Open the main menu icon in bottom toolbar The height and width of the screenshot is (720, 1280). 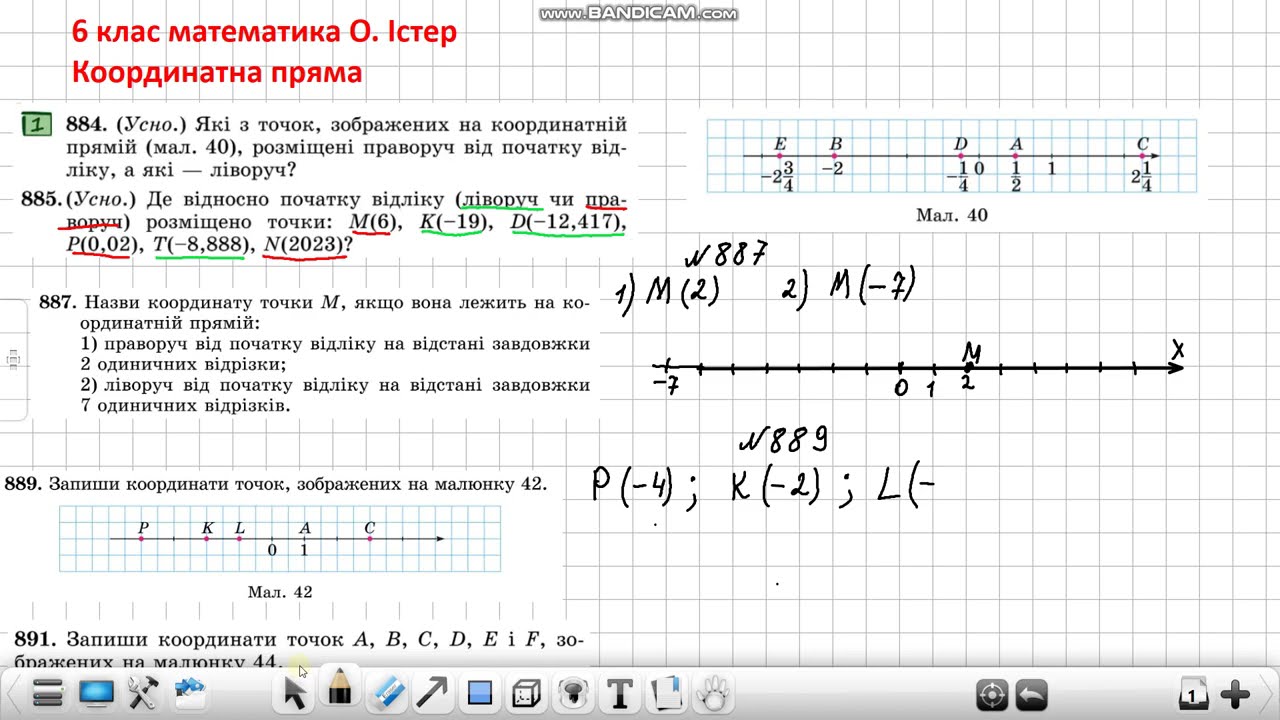(x=48, y=692)
